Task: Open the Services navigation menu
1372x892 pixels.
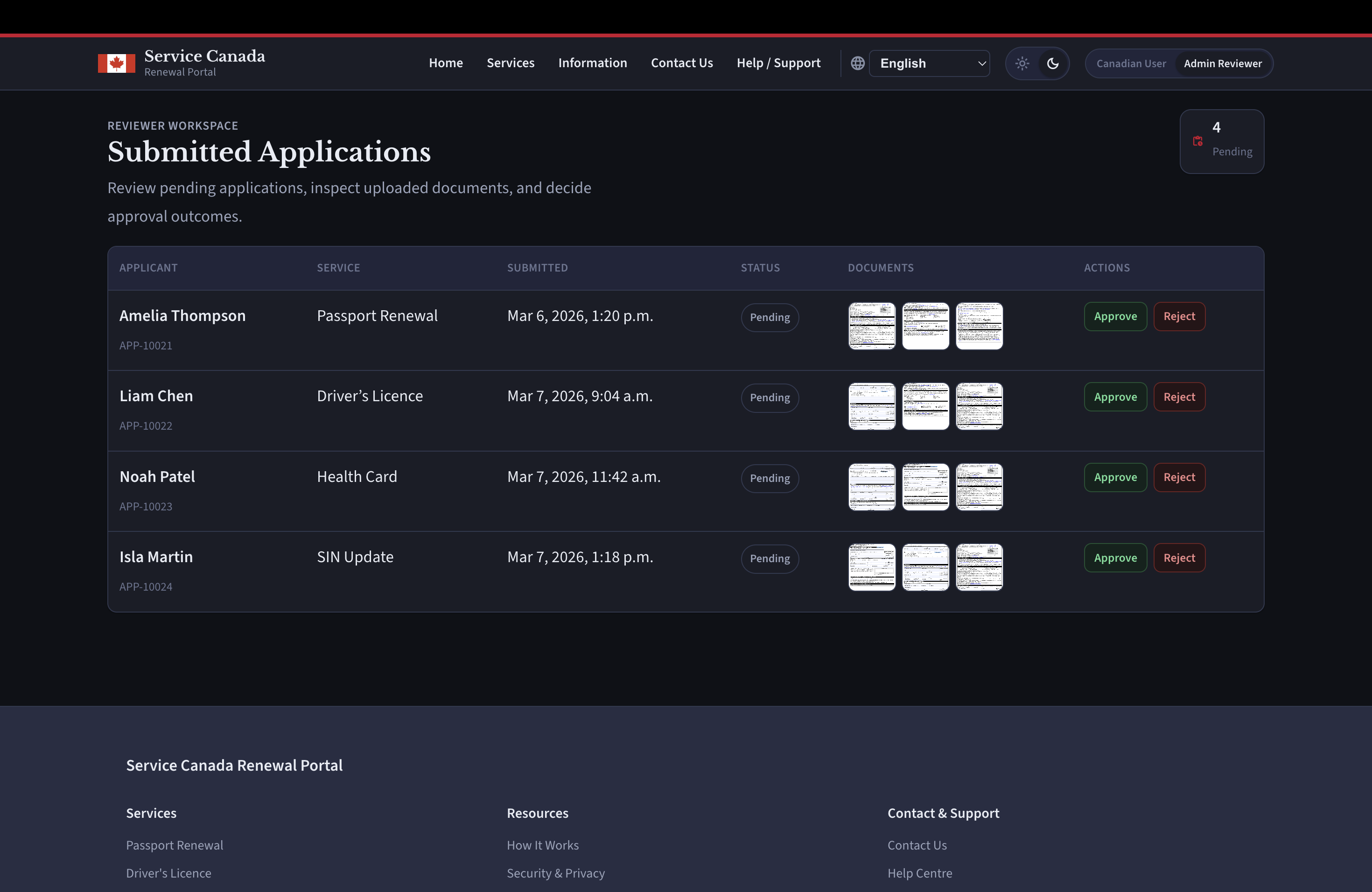Action: (x=510, y=63)
